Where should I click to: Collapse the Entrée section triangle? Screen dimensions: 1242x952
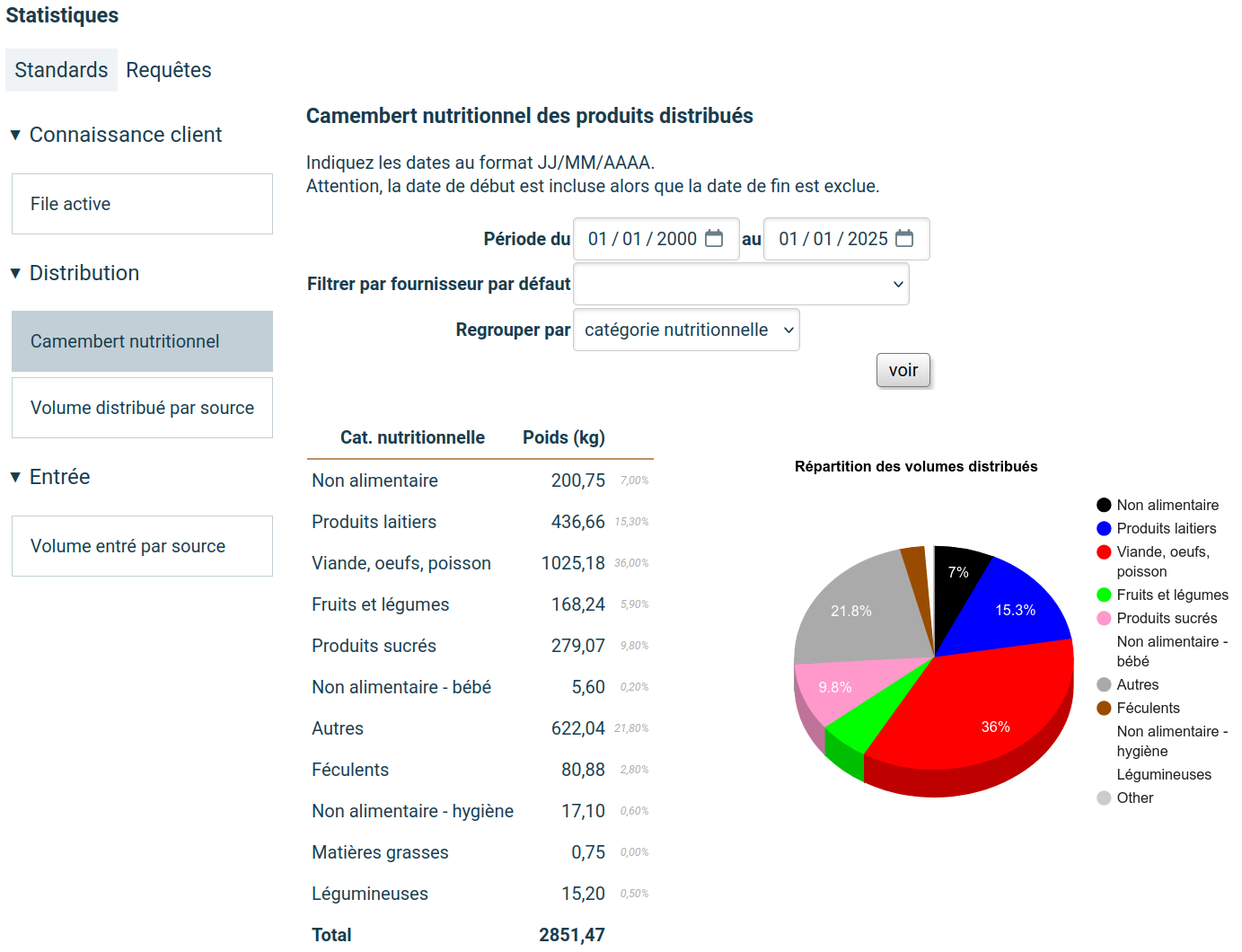(x=15, y=477)
